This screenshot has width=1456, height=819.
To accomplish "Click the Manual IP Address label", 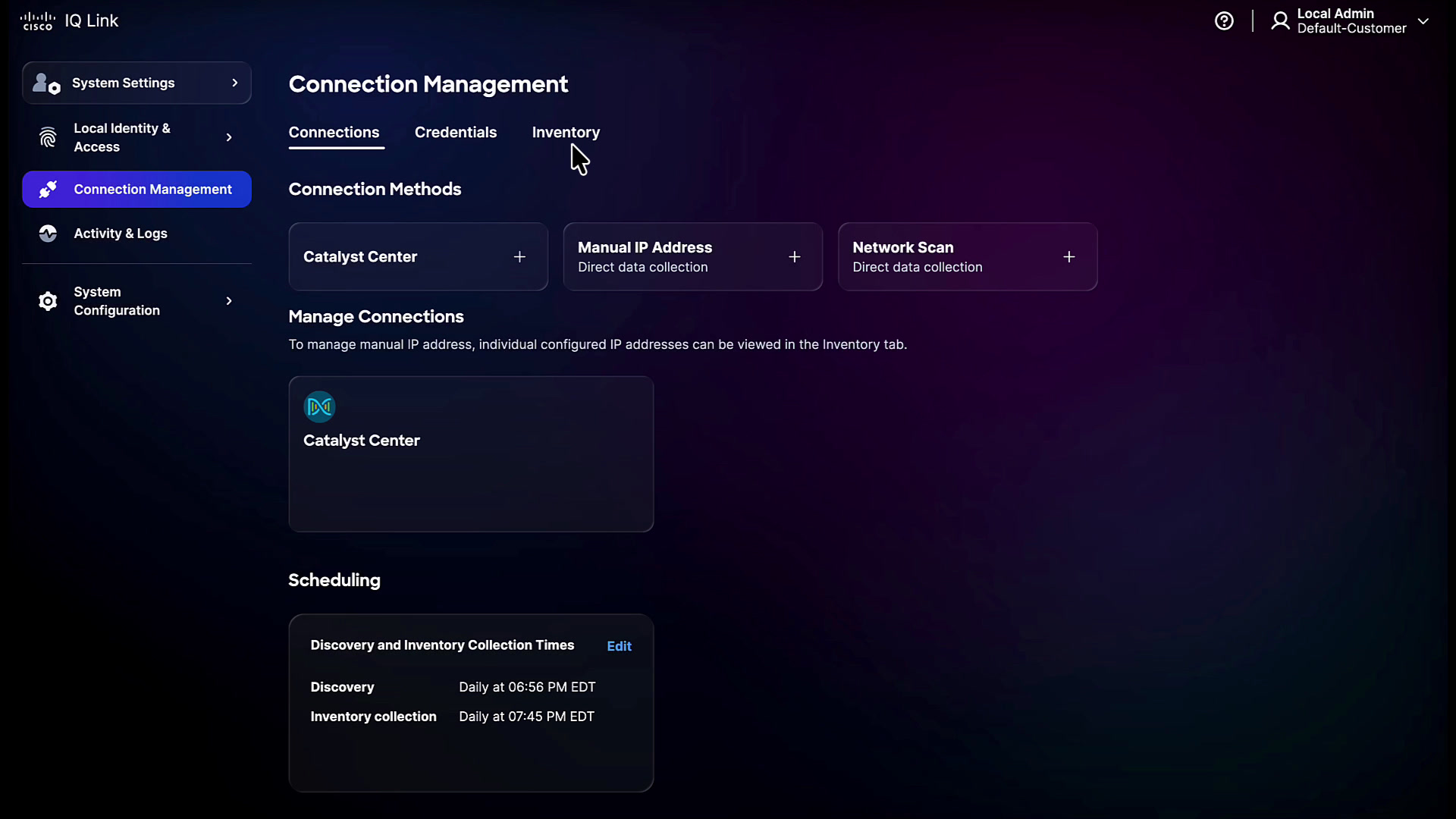I will (x=645, y=247).
